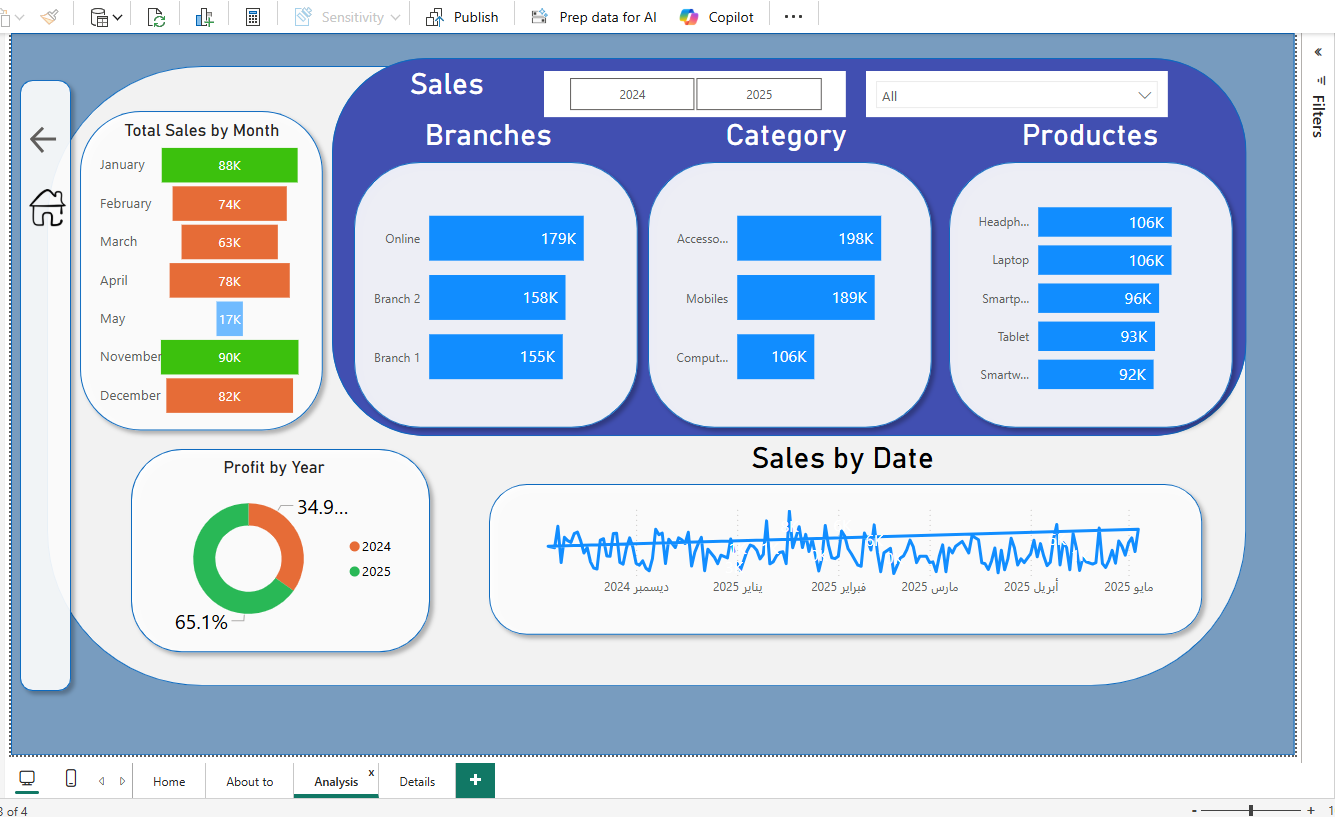Click the format painter brush icon
Screen dimensions: 1335x817
[x=50, y=17]
